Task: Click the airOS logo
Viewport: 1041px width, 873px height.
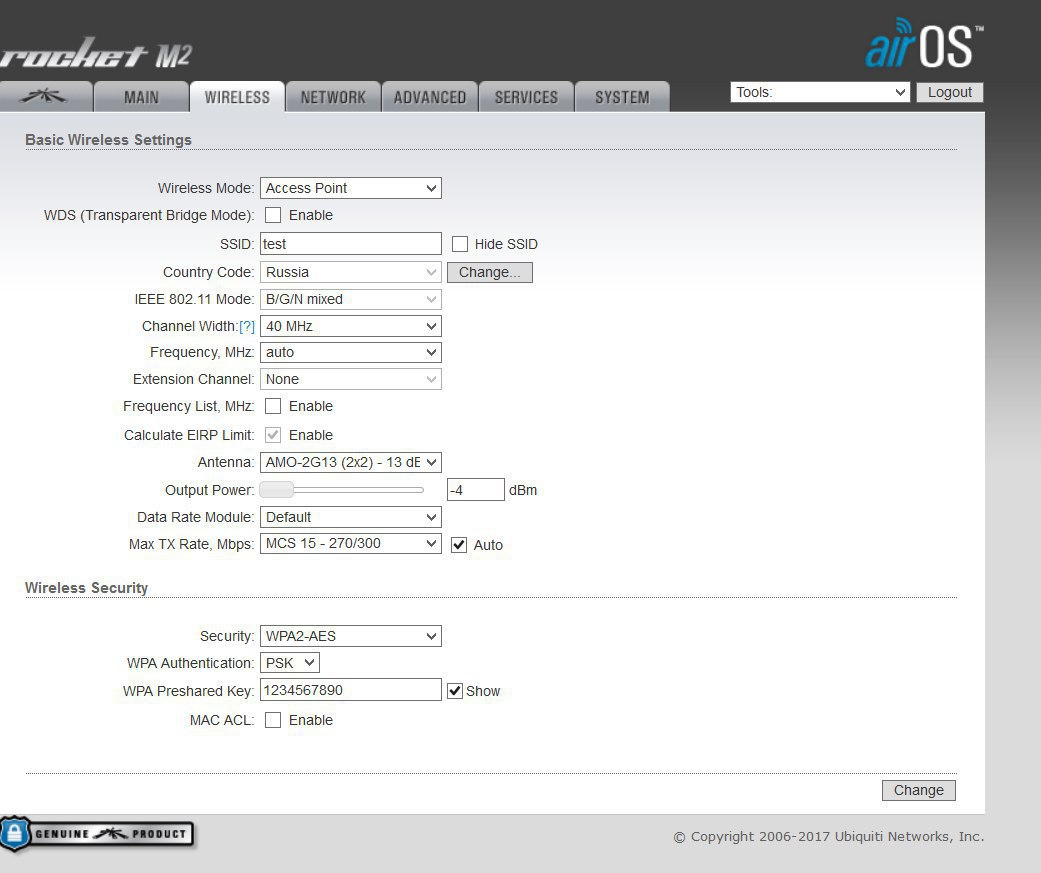Action: pyautogui.click(x=924, y=44)
